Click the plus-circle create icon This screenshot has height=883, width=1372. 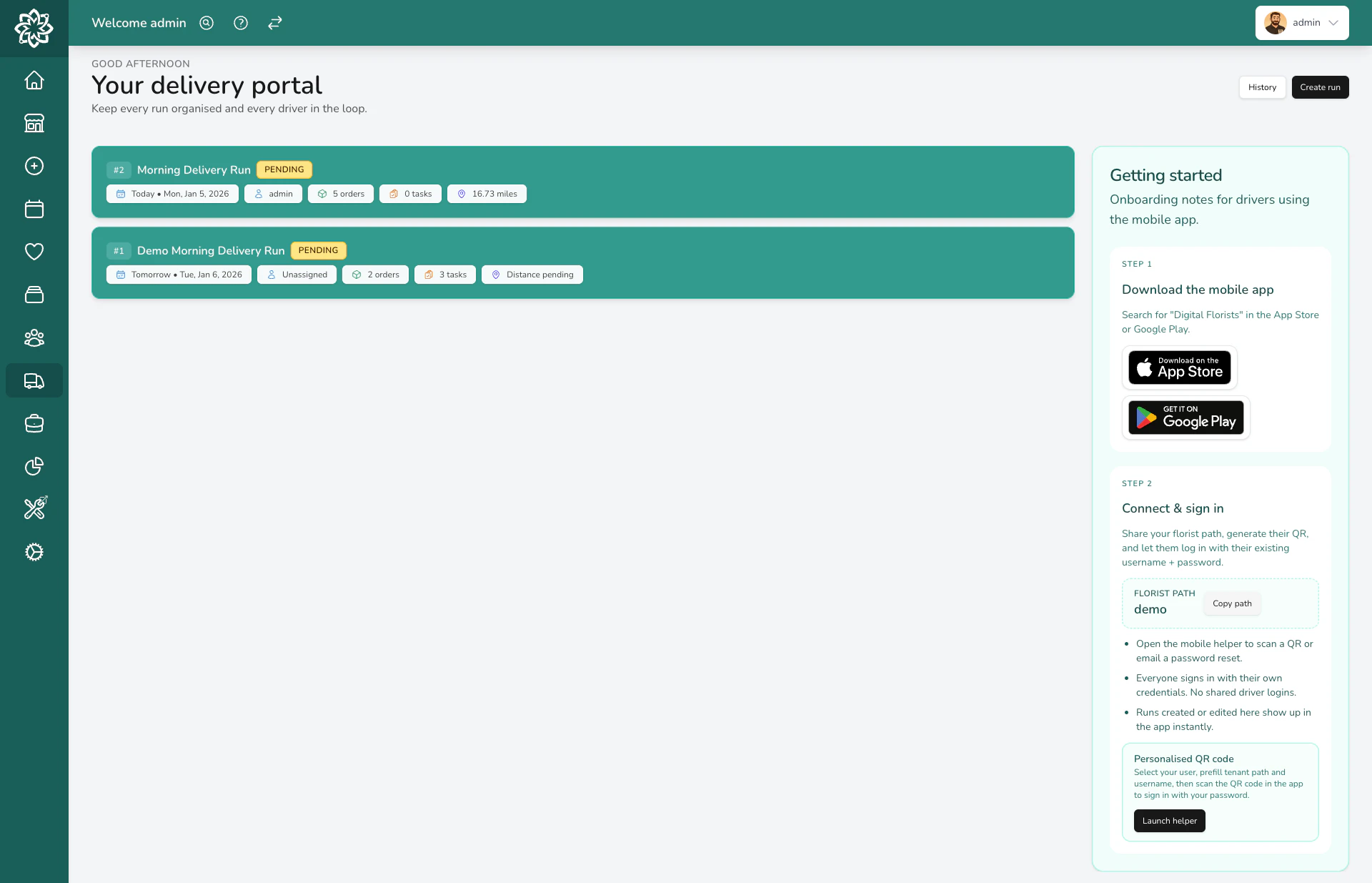point(34,166)
